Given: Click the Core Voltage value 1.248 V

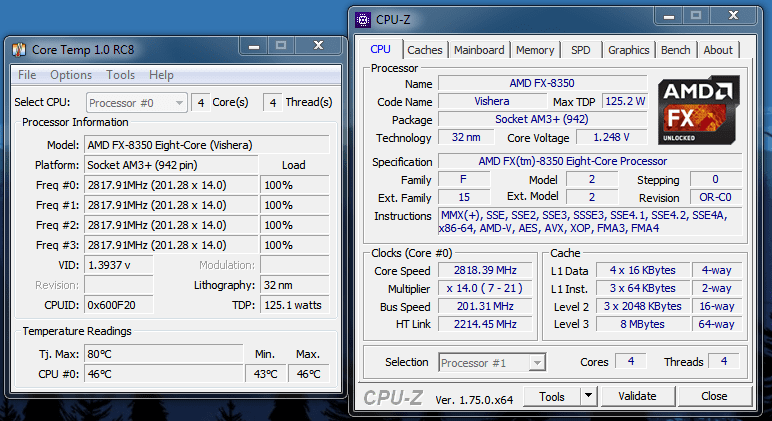Looking at the screenshot, I should click(611, 137).
